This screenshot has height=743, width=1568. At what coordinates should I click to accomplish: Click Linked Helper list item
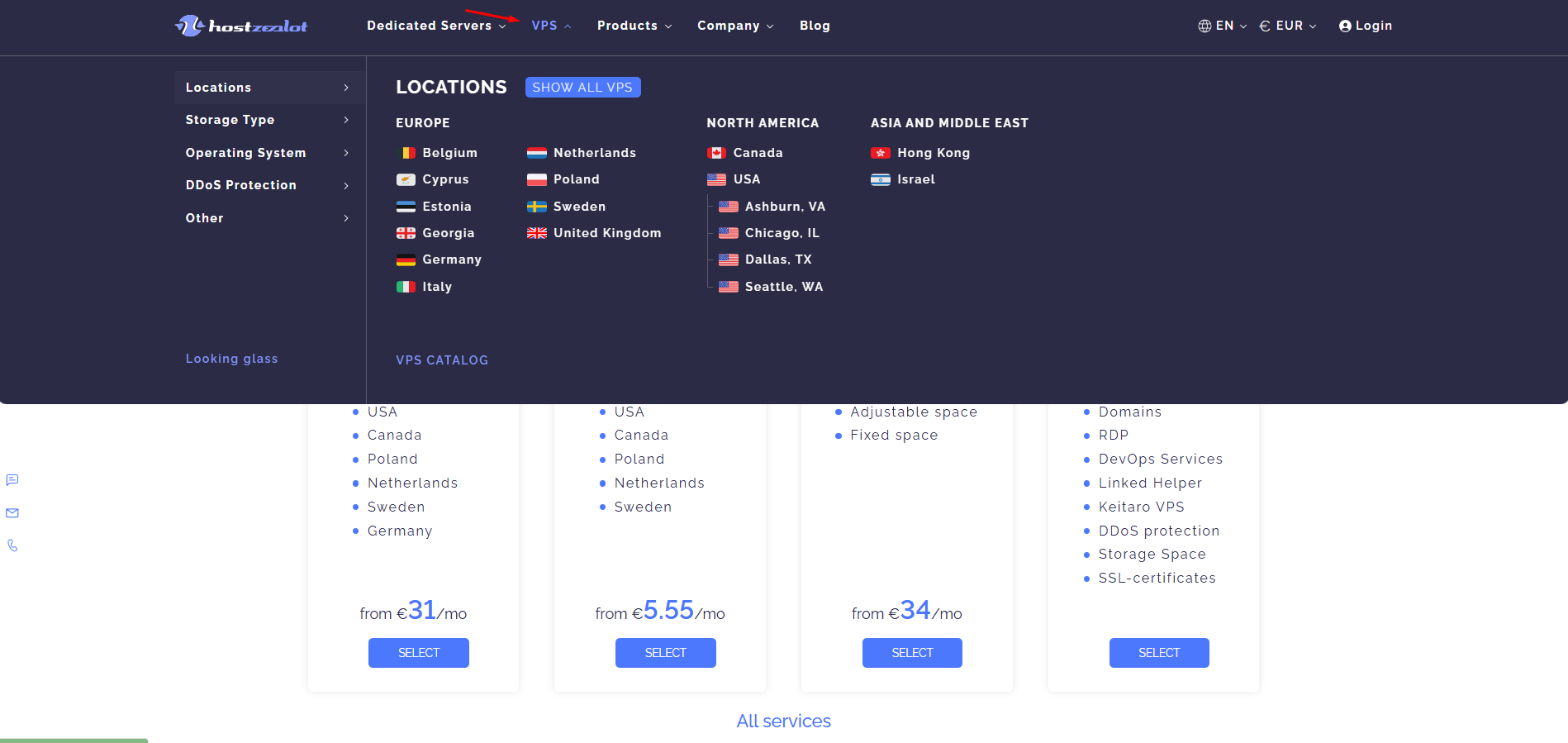pos(1150,483)
